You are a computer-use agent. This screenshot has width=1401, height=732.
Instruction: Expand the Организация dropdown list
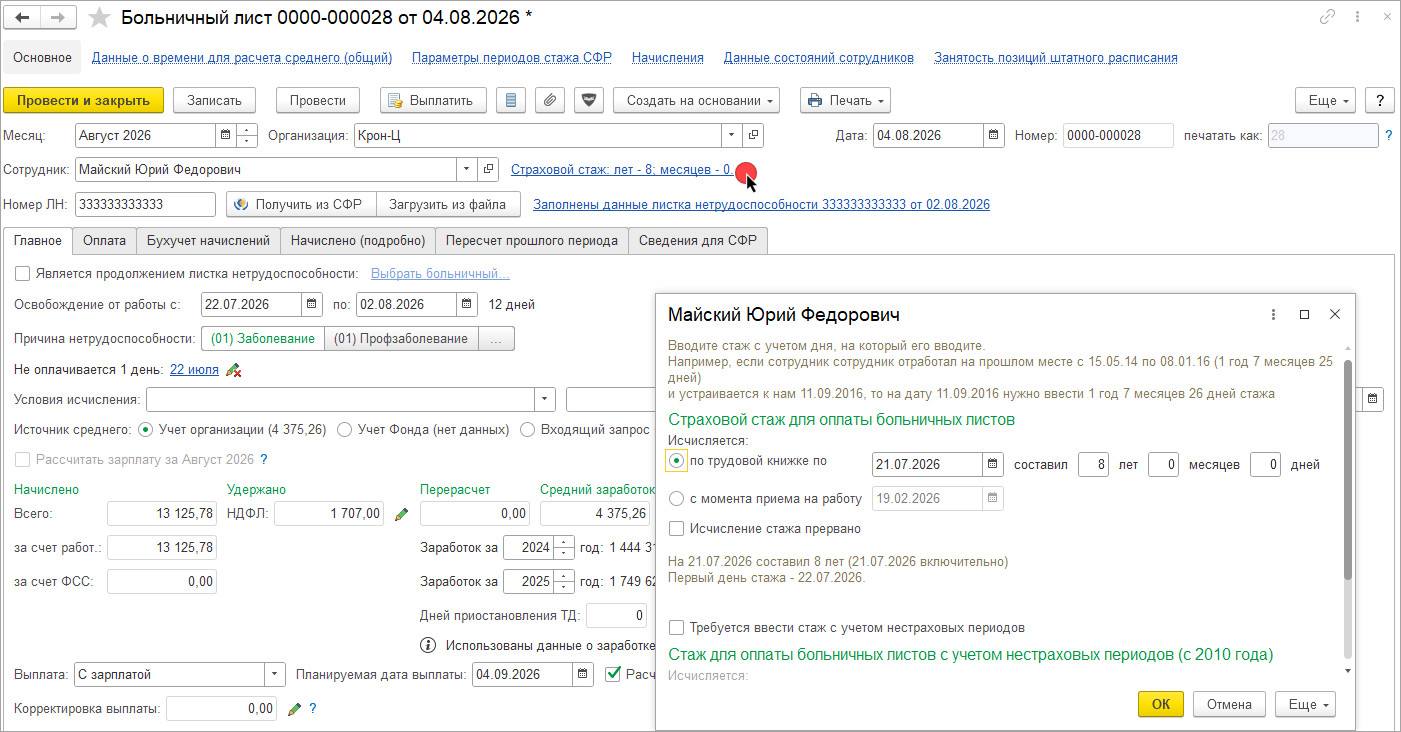point(733,135)
